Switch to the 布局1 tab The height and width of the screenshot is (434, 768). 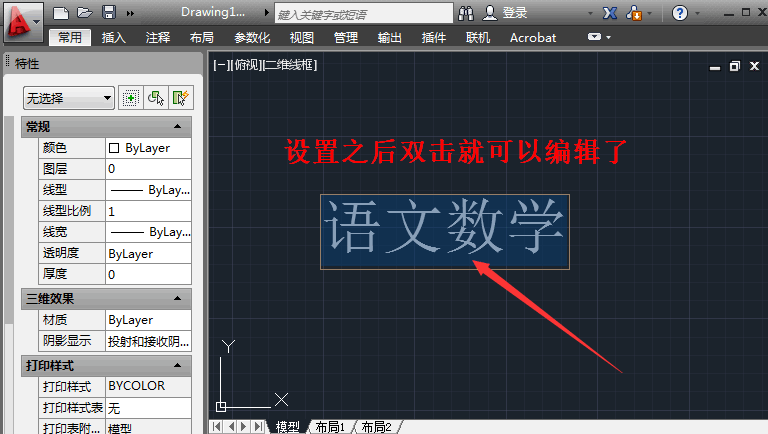[x=330, y=427]
